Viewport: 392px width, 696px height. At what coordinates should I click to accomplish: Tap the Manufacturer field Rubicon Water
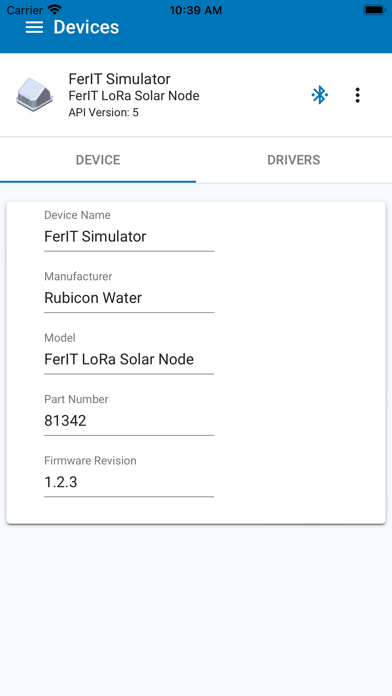point(129,298)
